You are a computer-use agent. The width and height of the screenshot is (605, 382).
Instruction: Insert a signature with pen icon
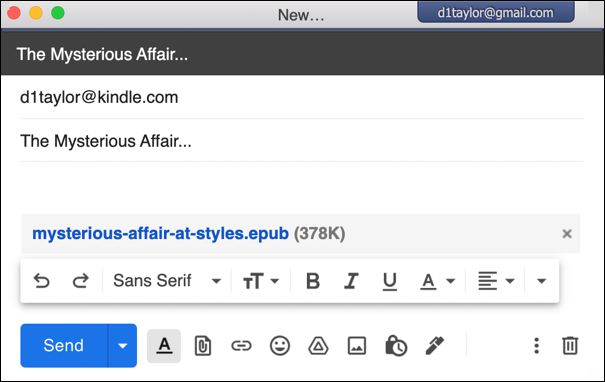(435, 346)
